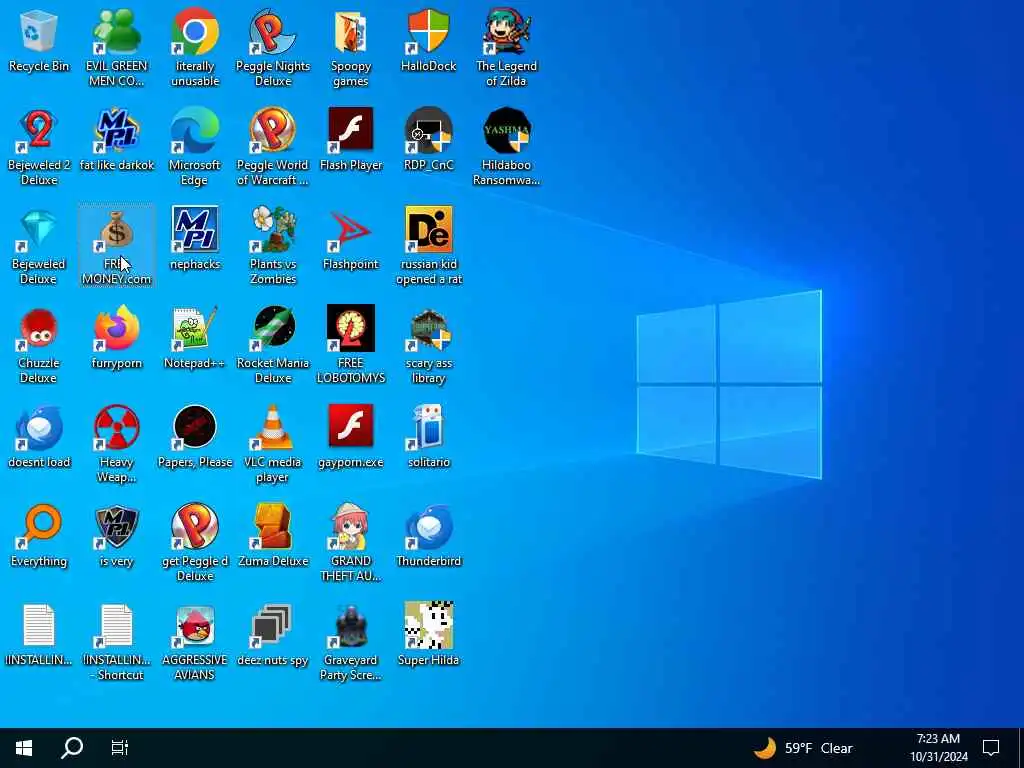1024x768 pixels.
Task: Open the clock showing 7:23 AM
Action: (x=938, y=748)
